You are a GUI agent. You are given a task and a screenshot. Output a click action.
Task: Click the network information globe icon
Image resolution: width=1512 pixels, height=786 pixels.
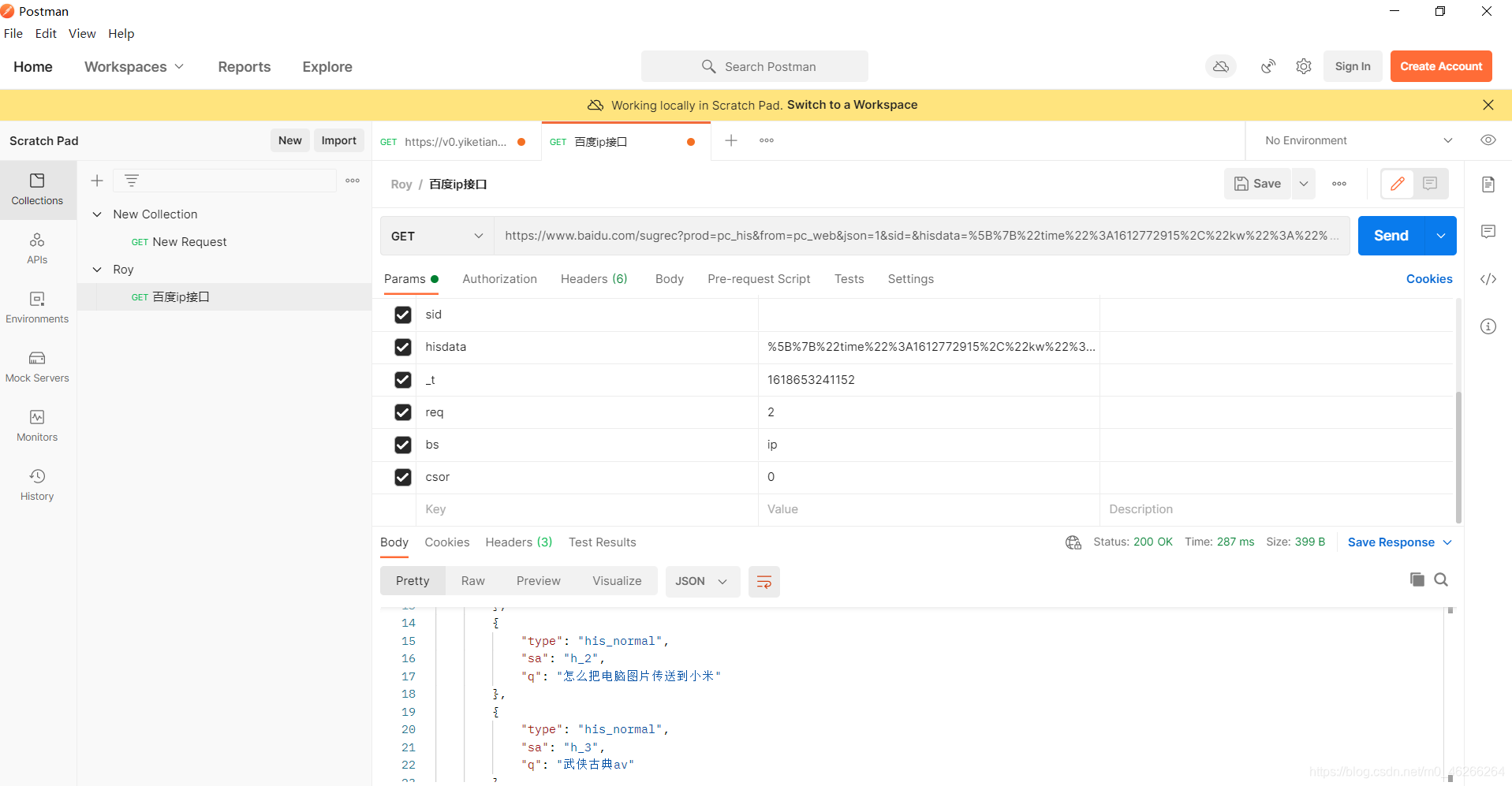pyautogui.click(x=1073, y=542)
